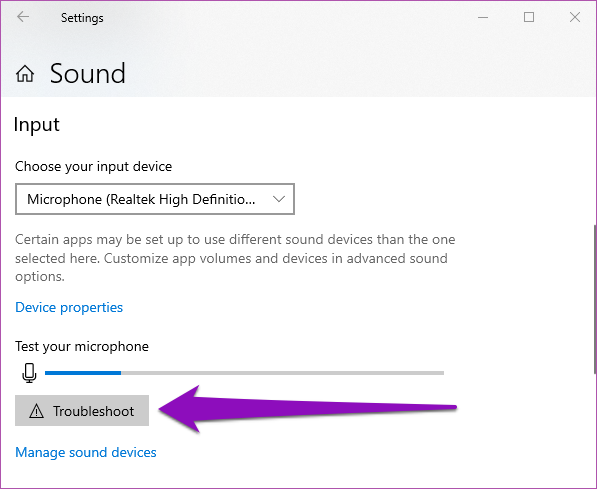Click the warning triangle on the Troubleshoot button
597x489 pixels.
pos(37,411)
